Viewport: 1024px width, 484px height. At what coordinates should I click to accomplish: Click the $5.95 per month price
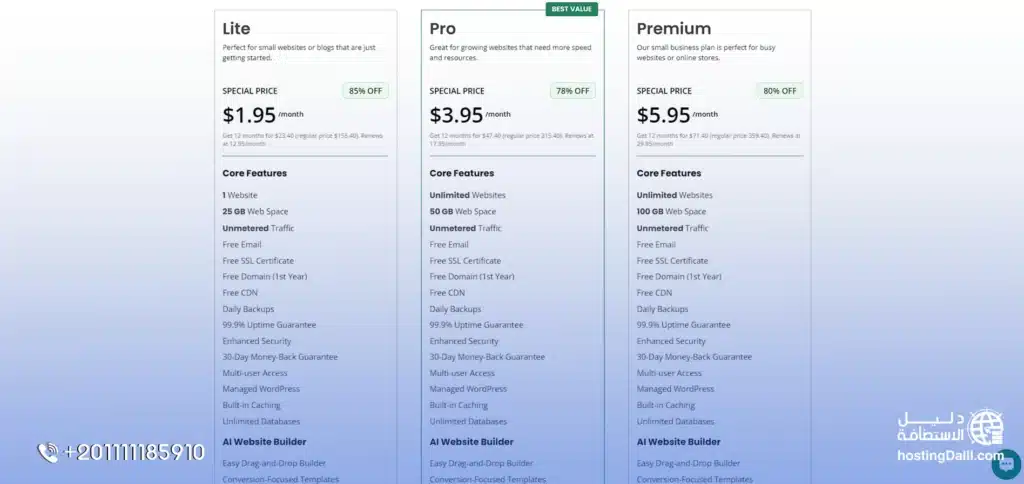[x=663, y=115]
